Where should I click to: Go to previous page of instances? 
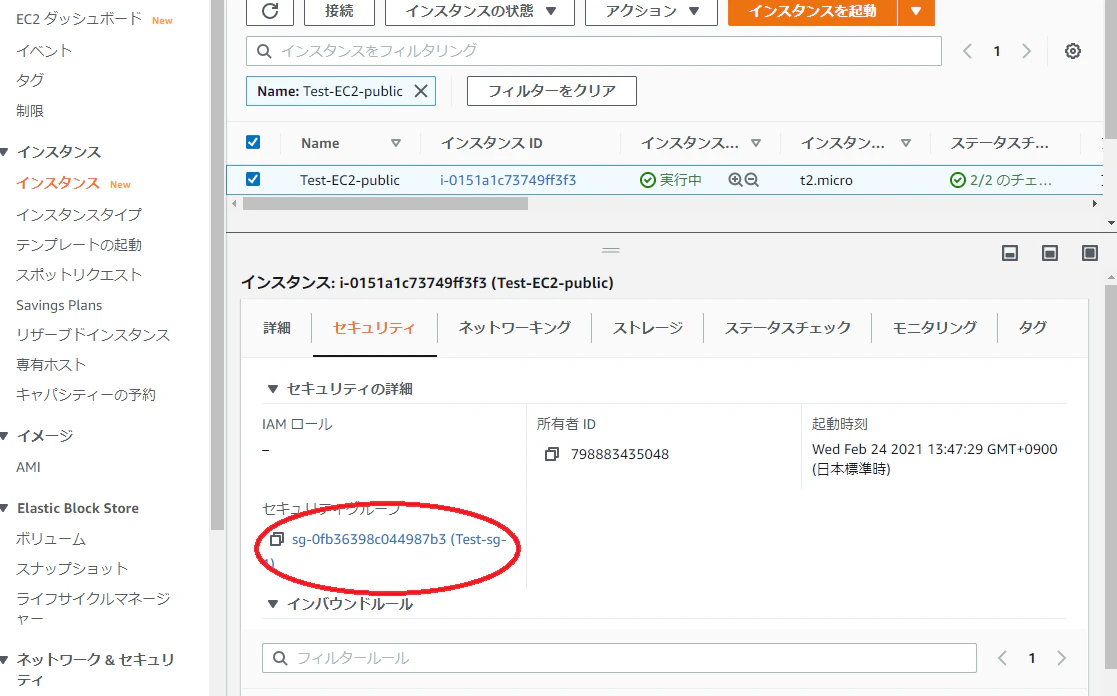point(967,51)
